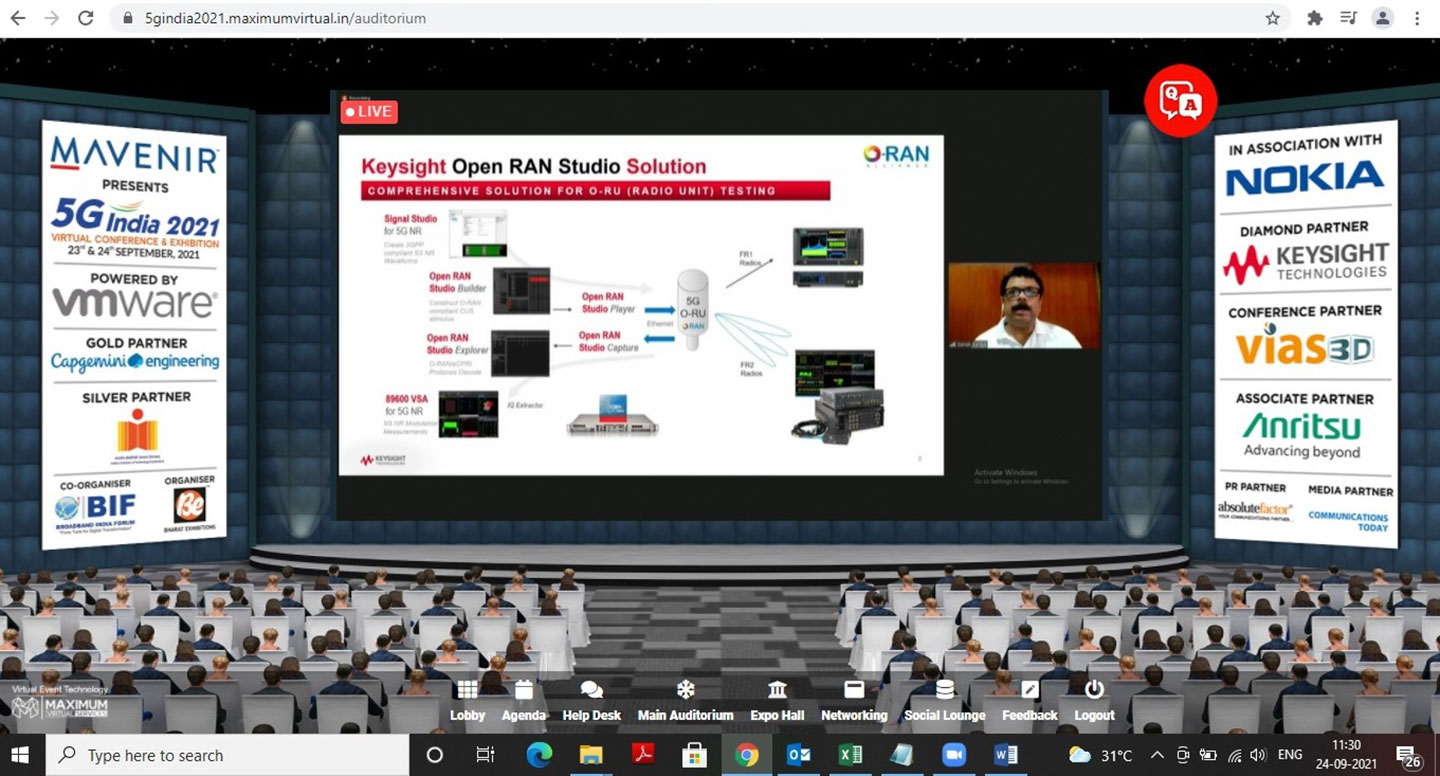Viewport: 1440px width, 776px height.
Task: Open Excel from the taskbar
Action: point(850,755)
